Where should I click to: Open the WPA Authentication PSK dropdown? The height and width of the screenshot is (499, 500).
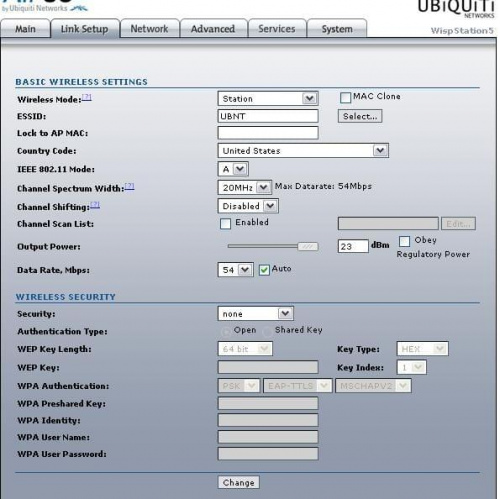239,386
